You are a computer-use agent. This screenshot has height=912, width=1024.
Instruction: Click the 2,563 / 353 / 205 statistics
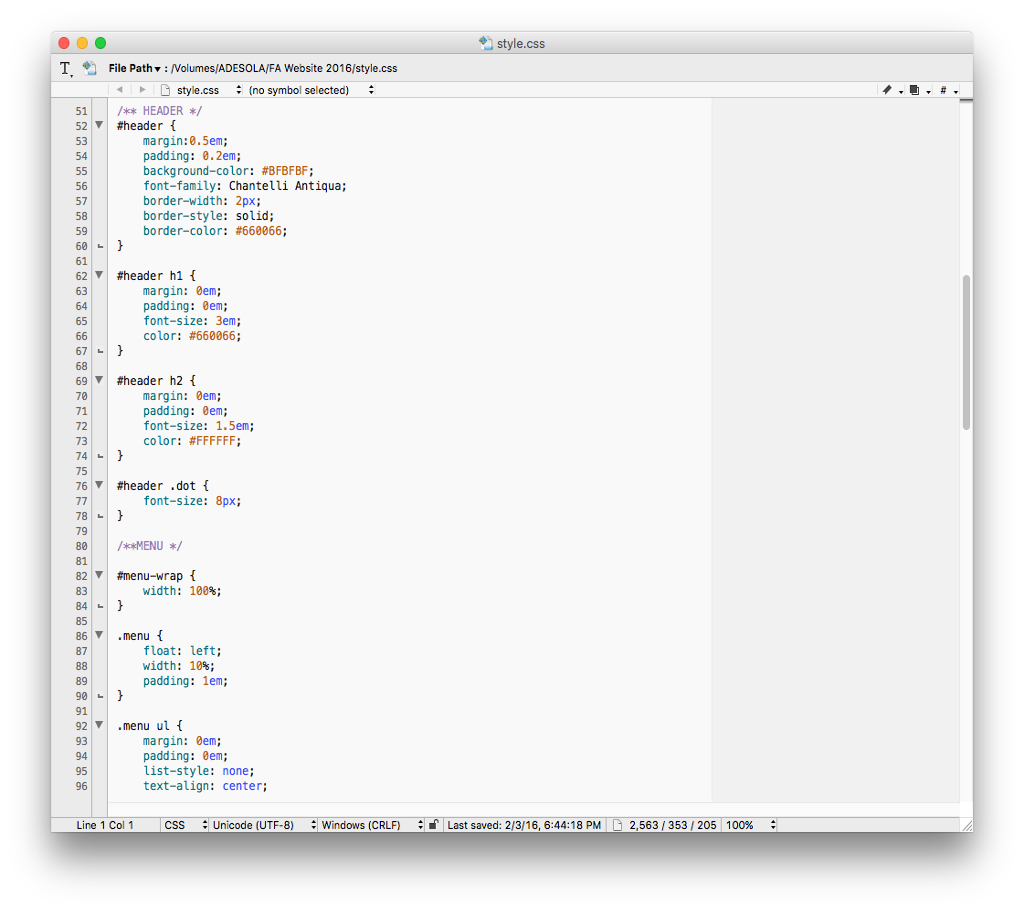pos(673,825)
